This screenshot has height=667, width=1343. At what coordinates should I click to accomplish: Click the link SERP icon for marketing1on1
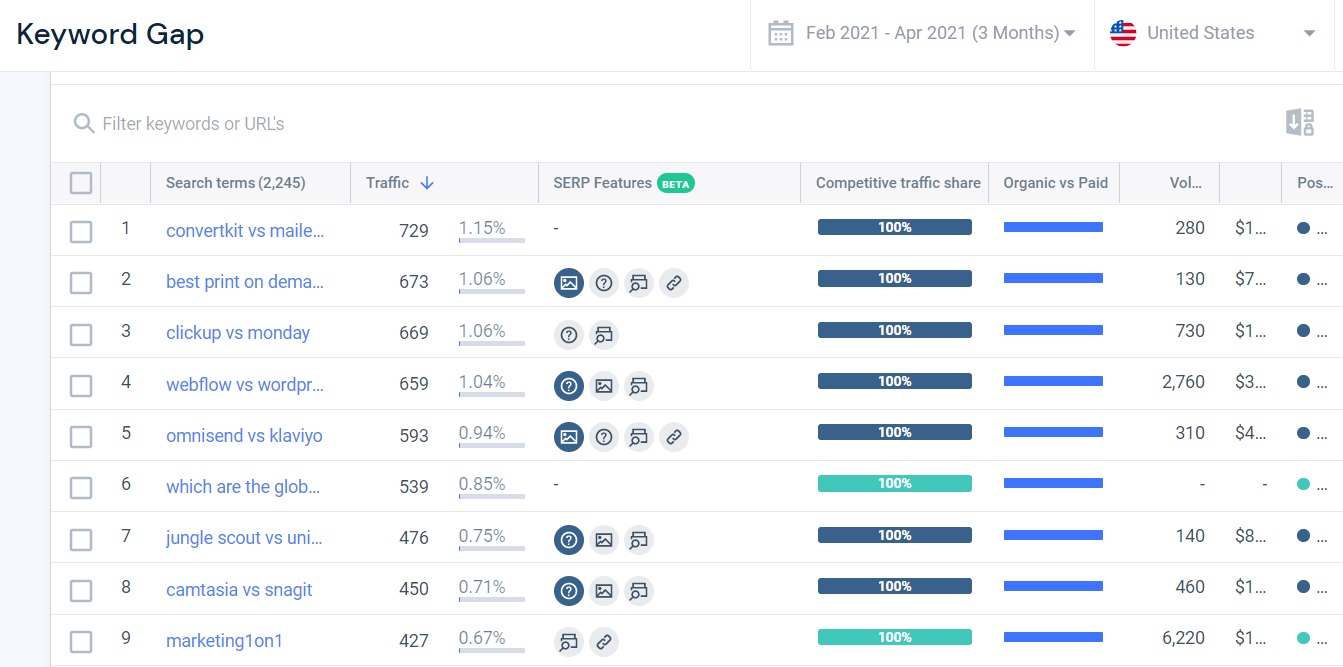pos(604,642)
